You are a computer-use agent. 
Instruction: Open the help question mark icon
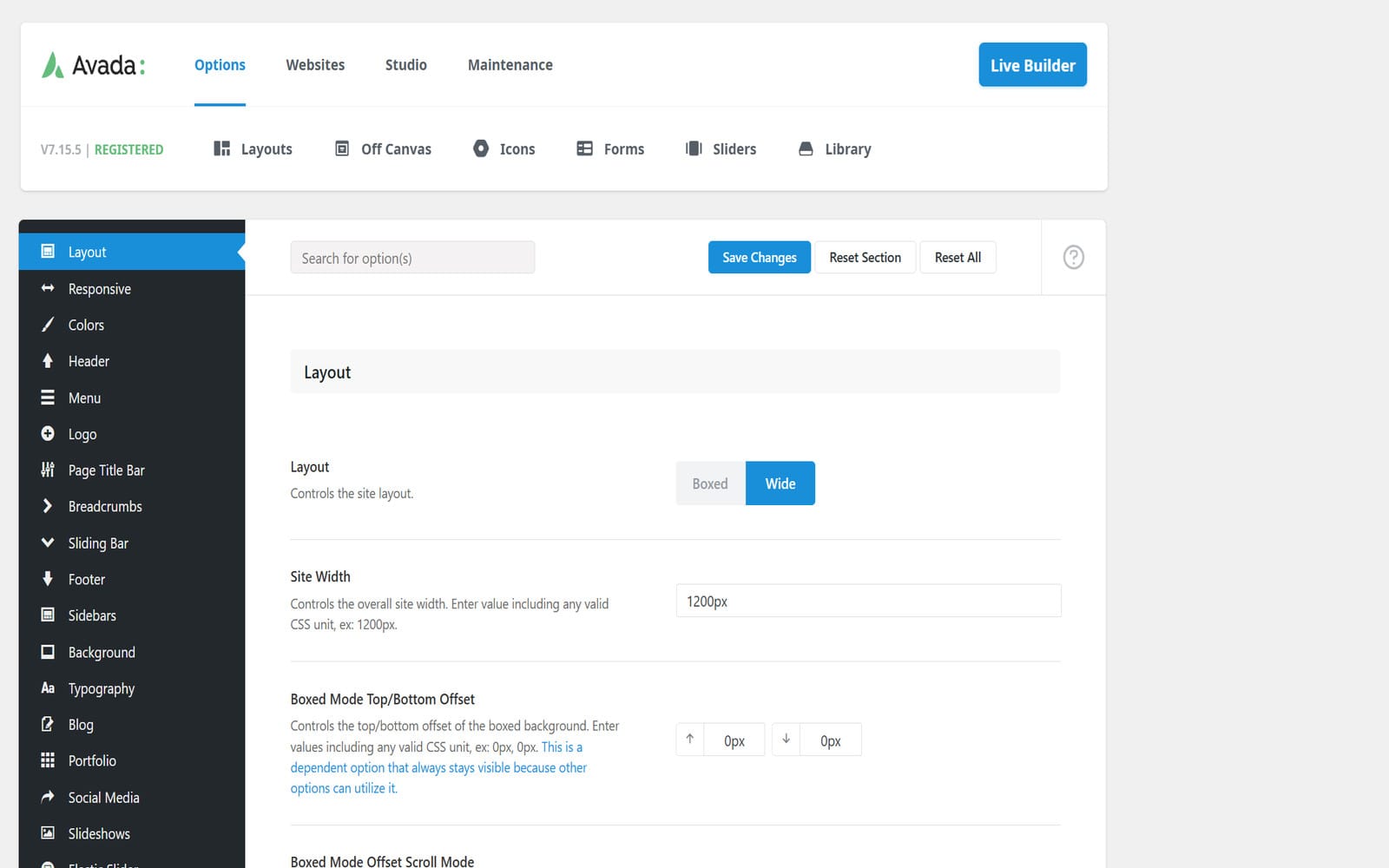(x=1073, y=257)
